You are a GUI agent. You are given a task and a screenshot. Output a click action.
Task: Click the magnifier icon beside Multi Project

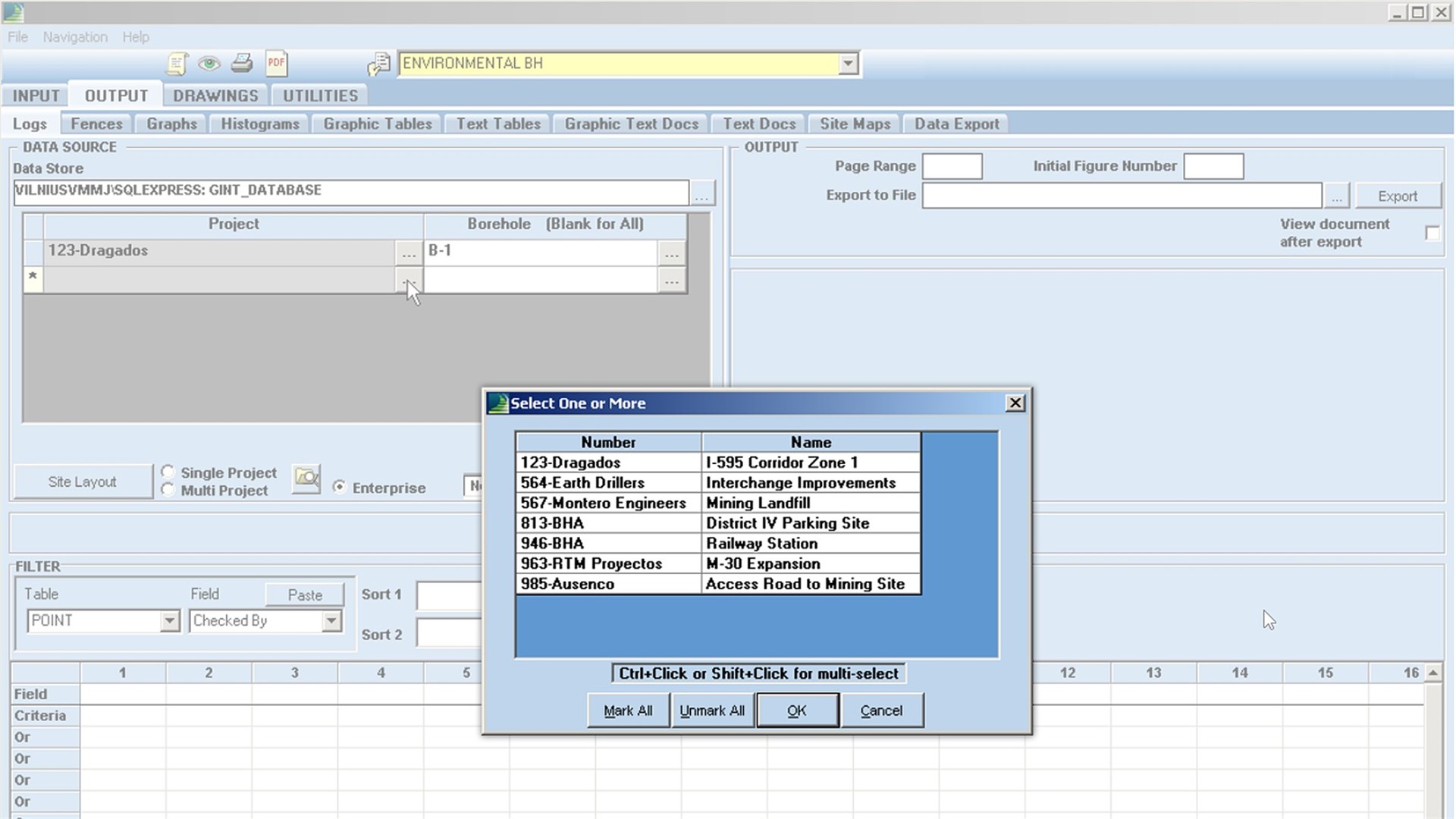pyautogui.click(x=306, y=479)
